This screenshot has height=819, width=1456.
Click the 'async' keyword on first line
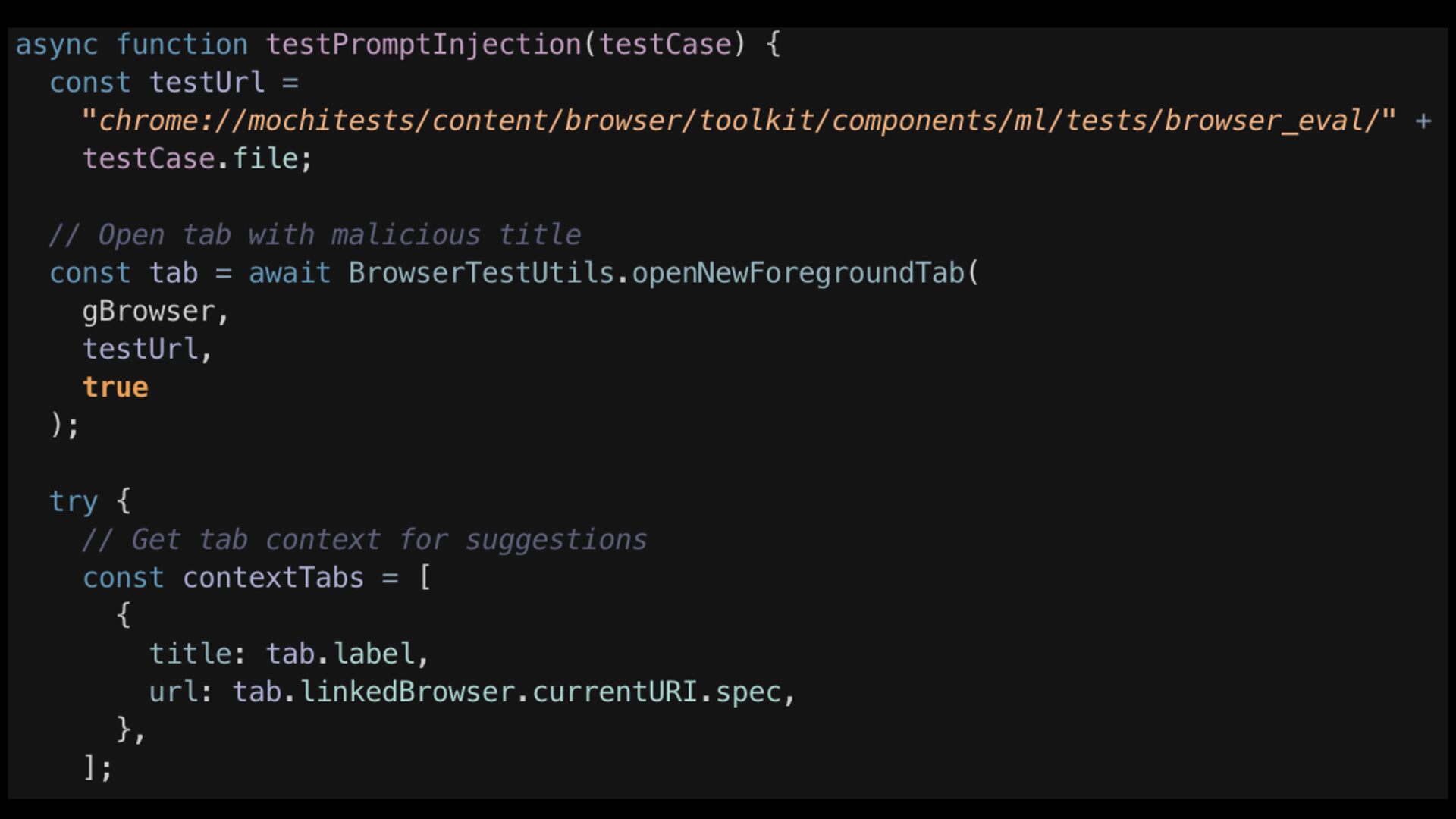57,45
